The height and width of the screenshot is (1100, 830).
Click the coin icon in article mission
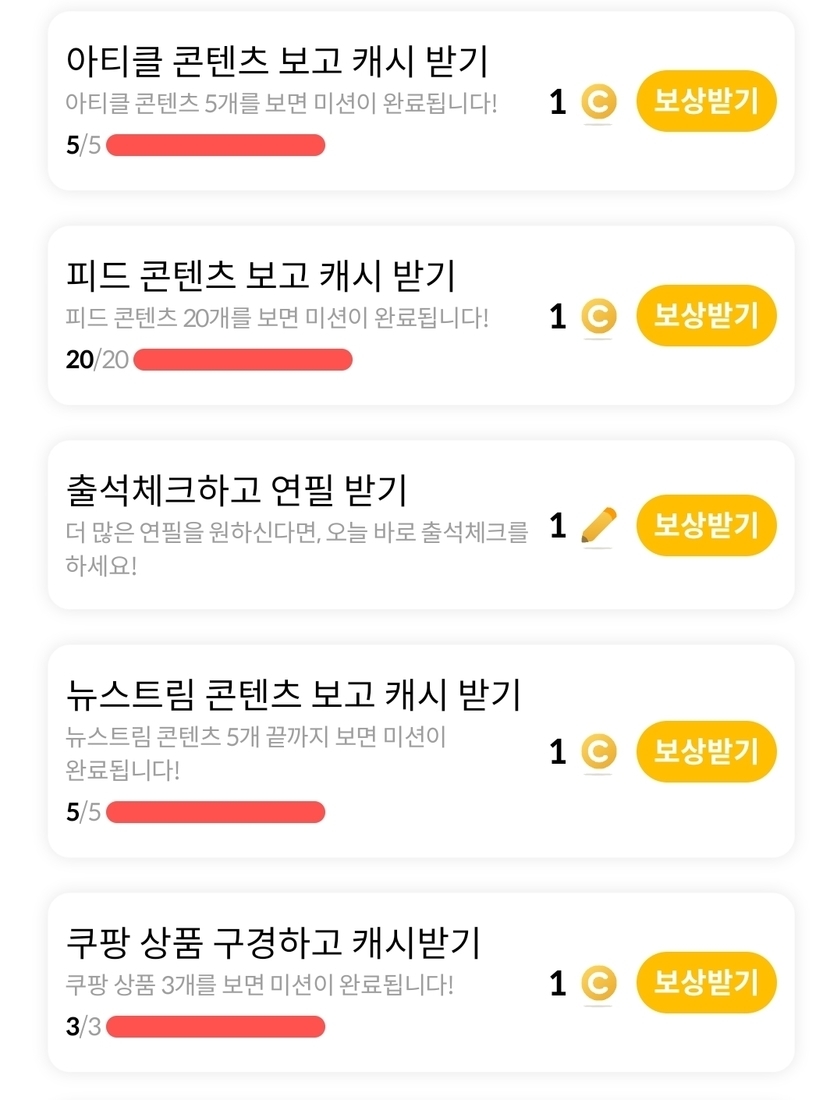click(598, 102)
